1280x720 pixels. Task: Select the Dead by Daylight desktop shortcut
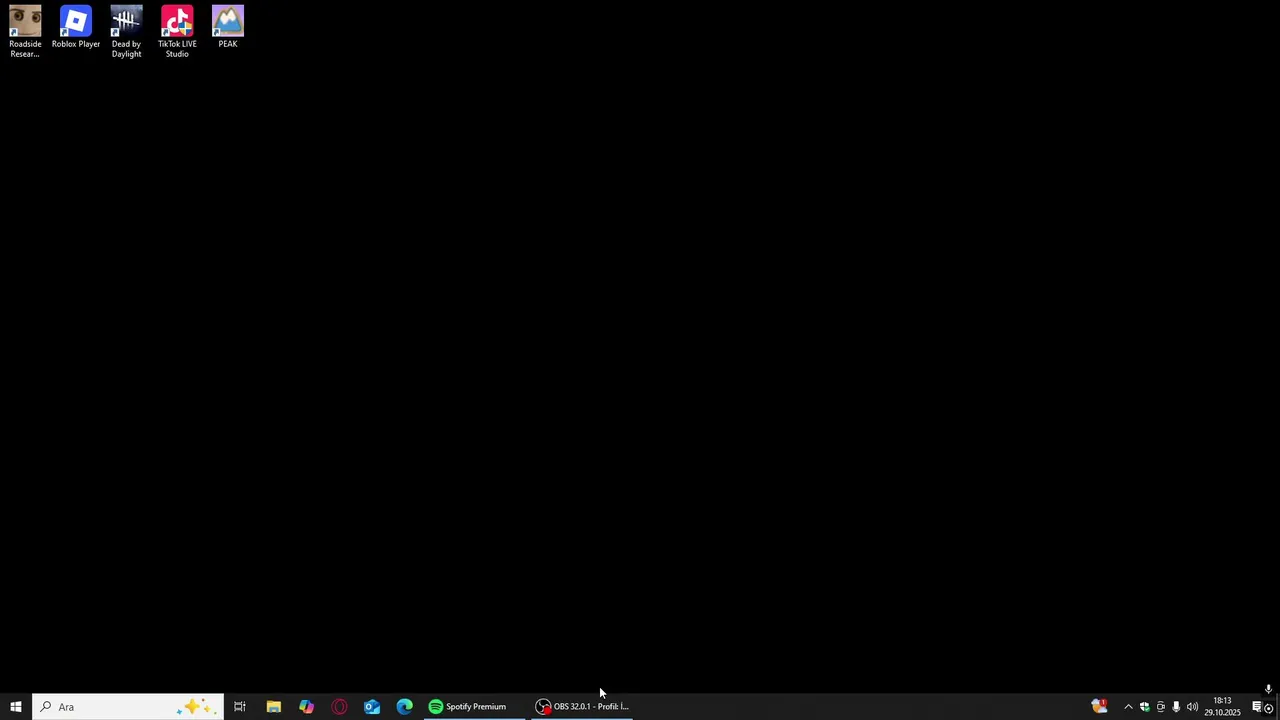[x=126, y=32]
